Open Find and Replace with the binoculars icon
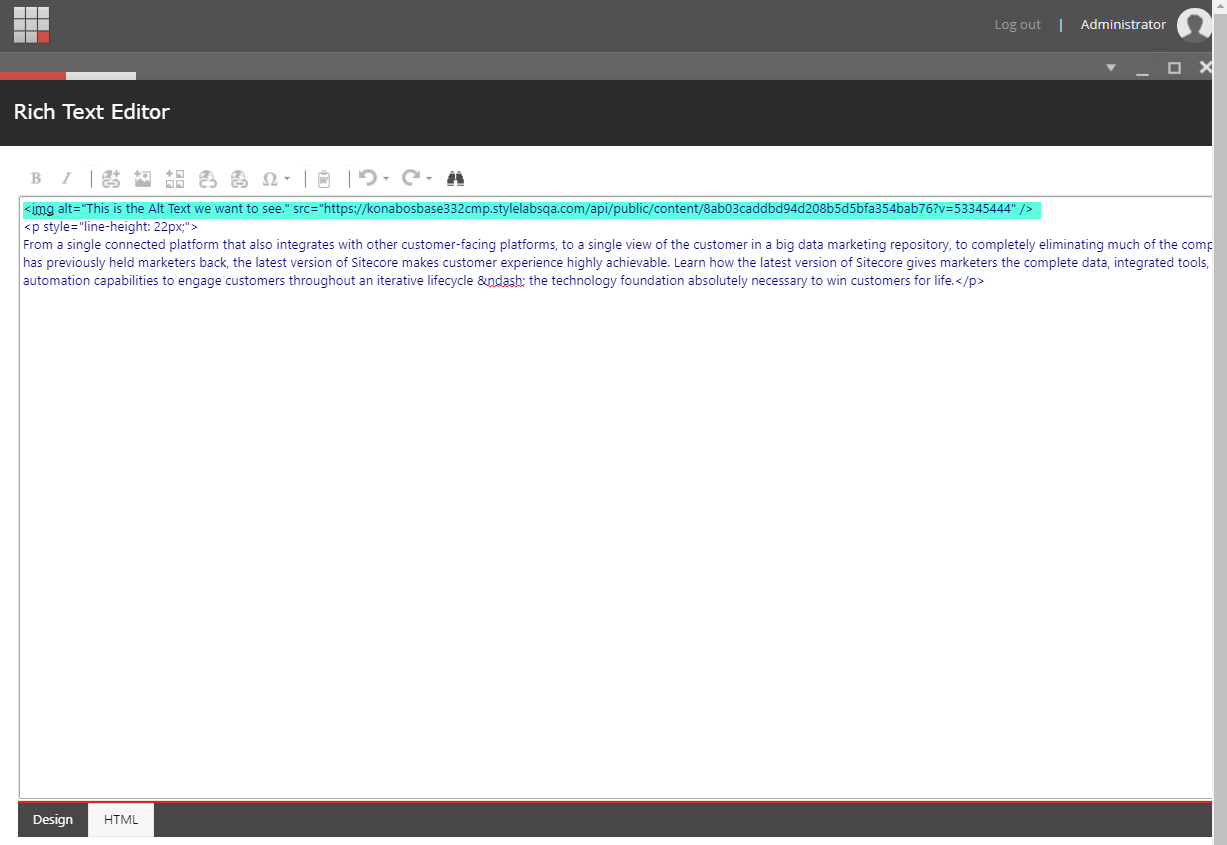 [456, 178]
